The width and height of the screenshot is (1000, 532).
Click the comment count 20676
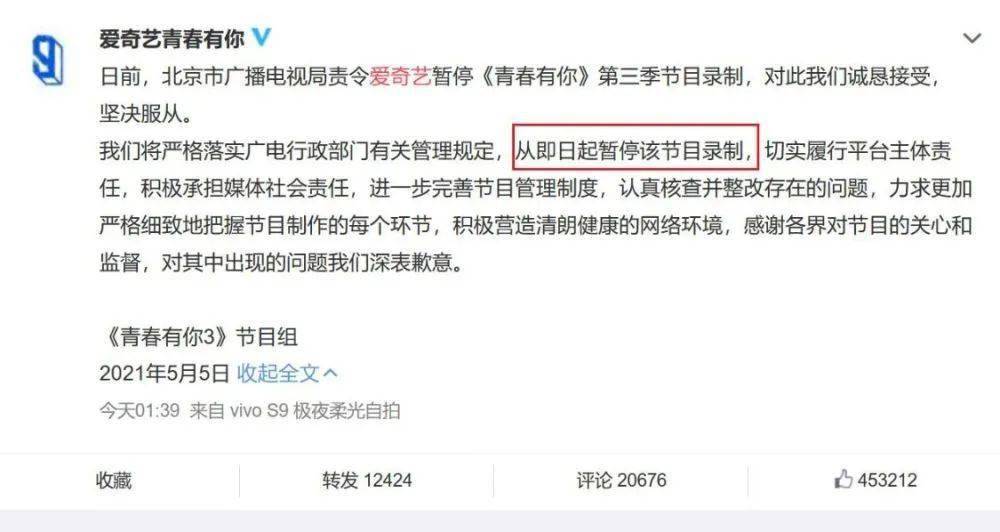(x=642, y=480)
